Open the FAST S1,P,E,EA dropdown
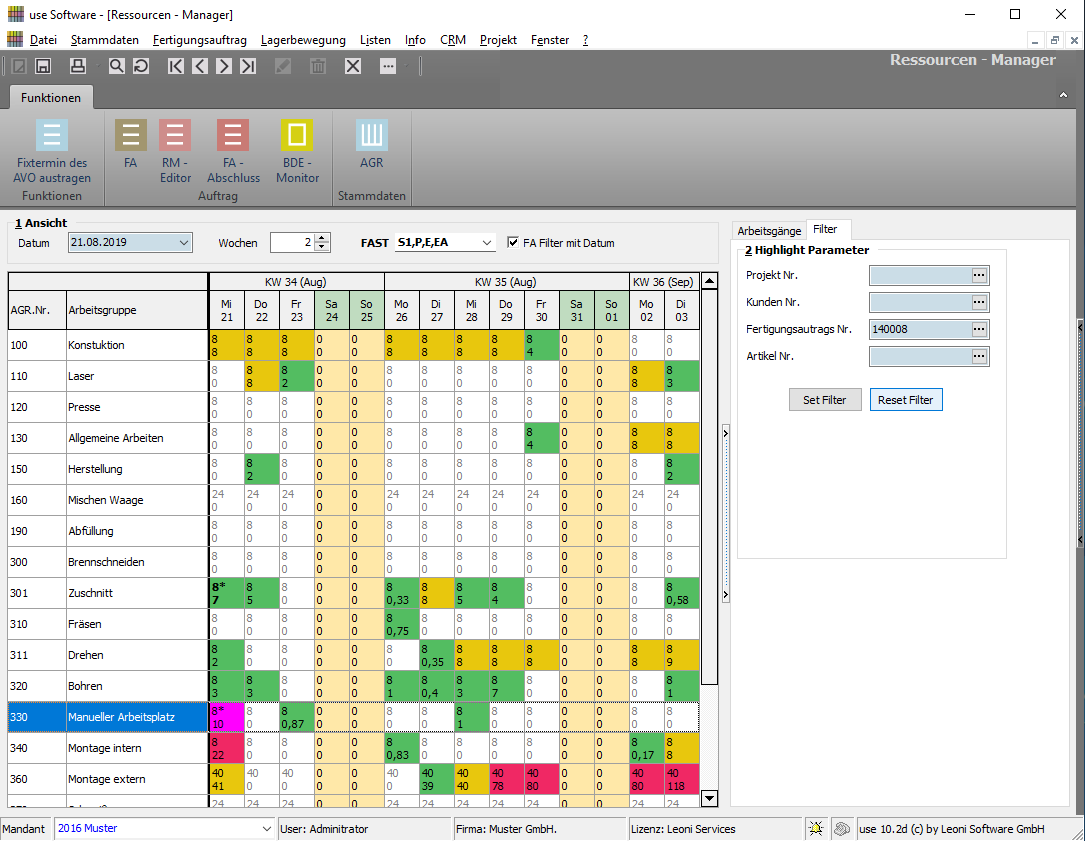This screenshot has height=841, width=1085. (x=486, y=243)
